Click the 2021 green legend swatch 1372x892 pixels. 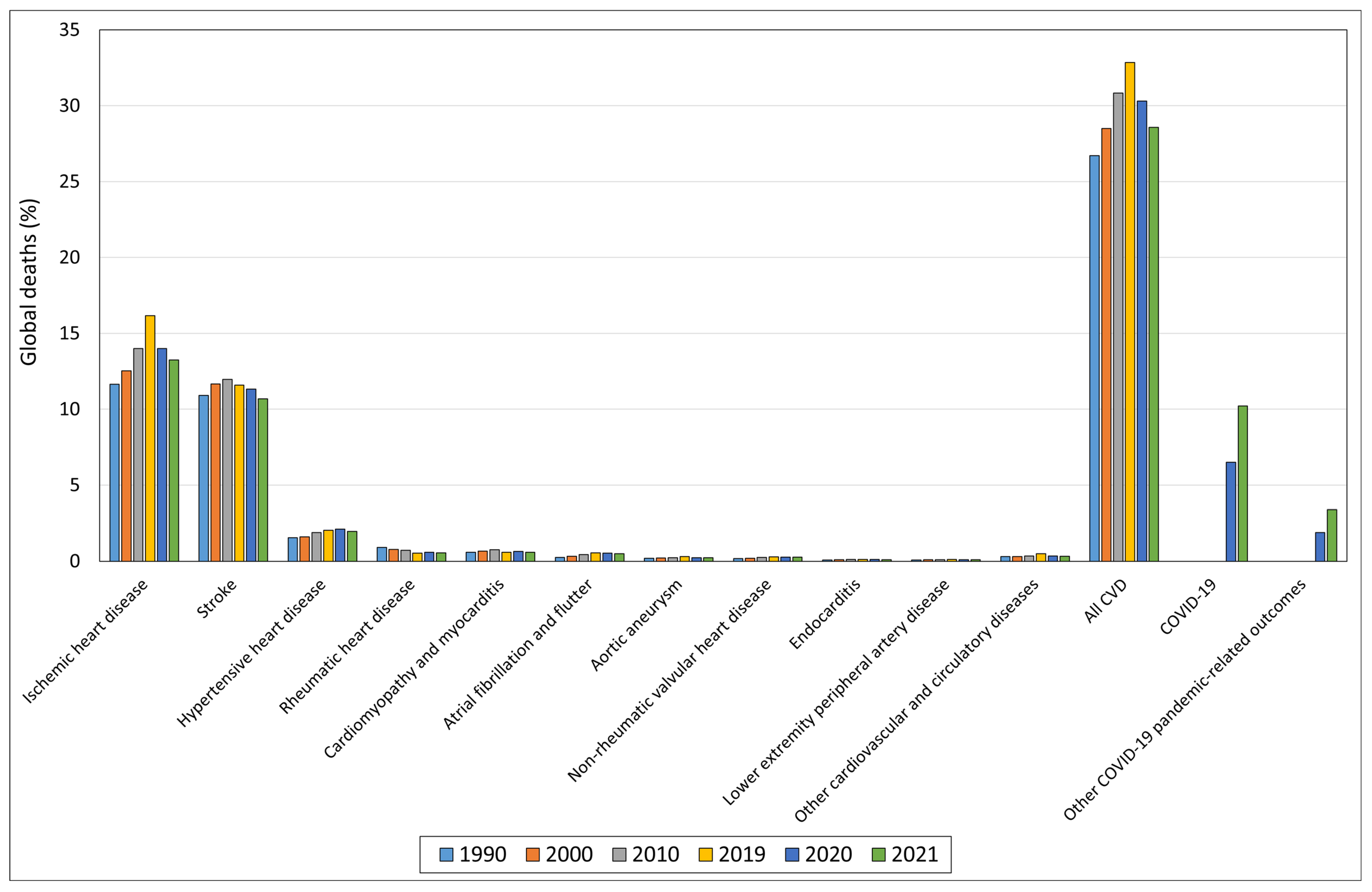(879, 854)
